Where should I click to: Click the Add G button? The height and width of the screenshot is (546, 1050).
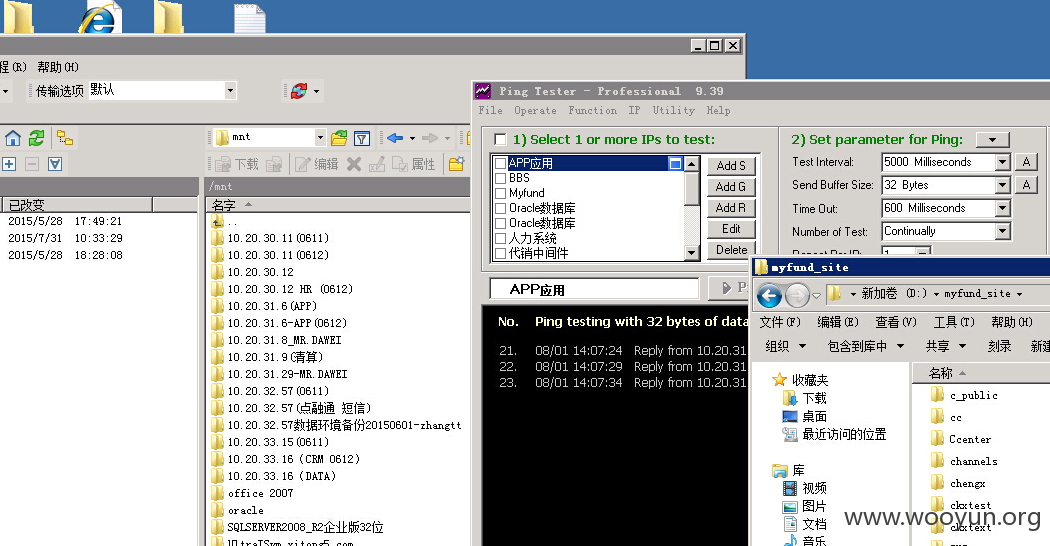point(731,187)
